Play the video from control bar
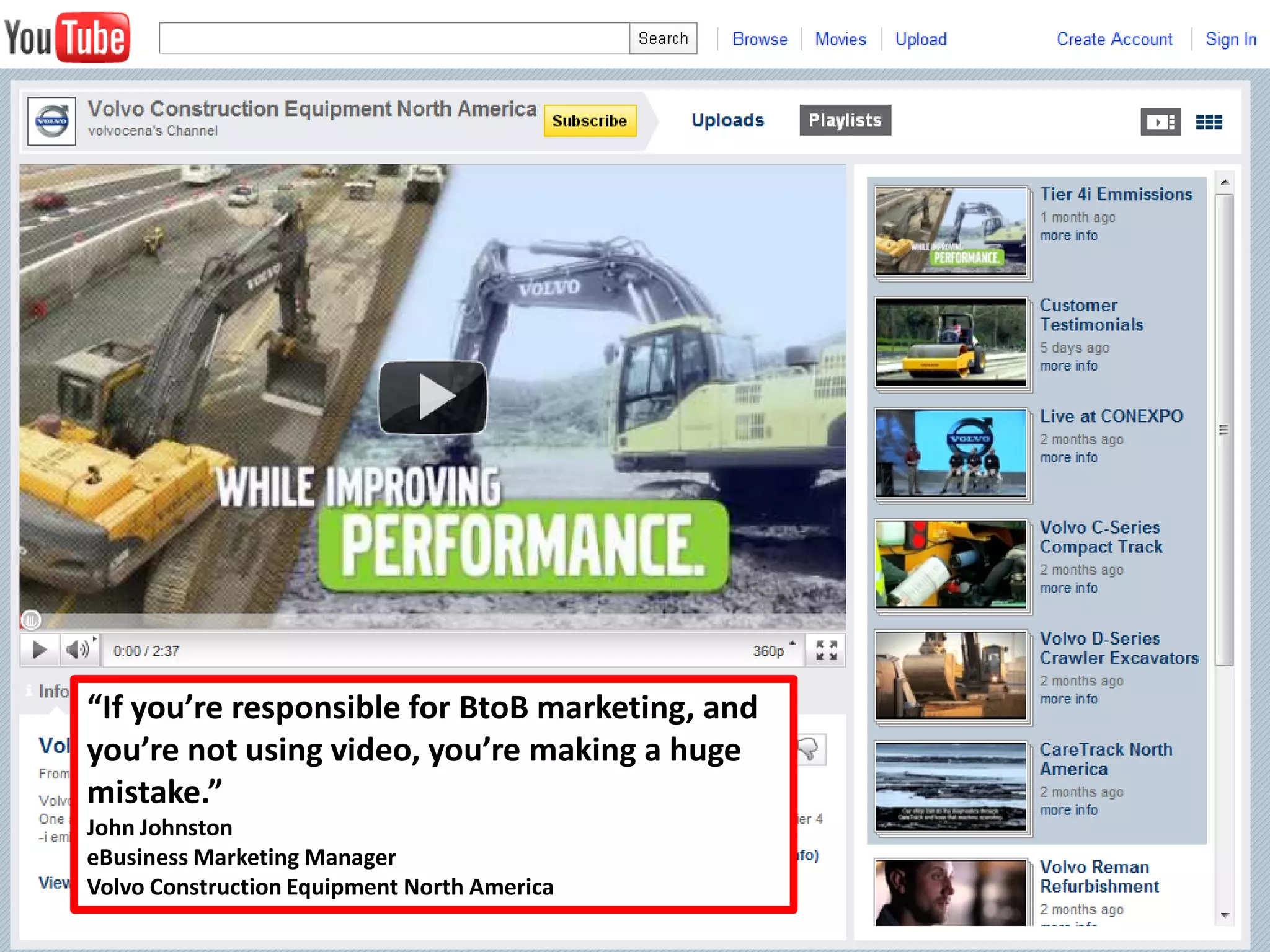Image resolution: width=1270 pixels, height=952 pixels. (40, 650)
